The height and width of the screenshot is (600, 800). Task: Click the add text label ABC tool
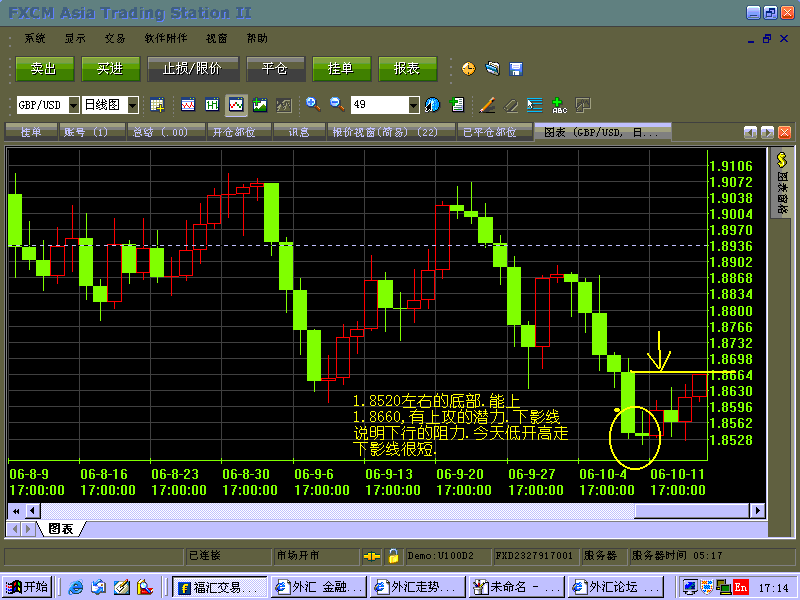(x=559, y=104)
